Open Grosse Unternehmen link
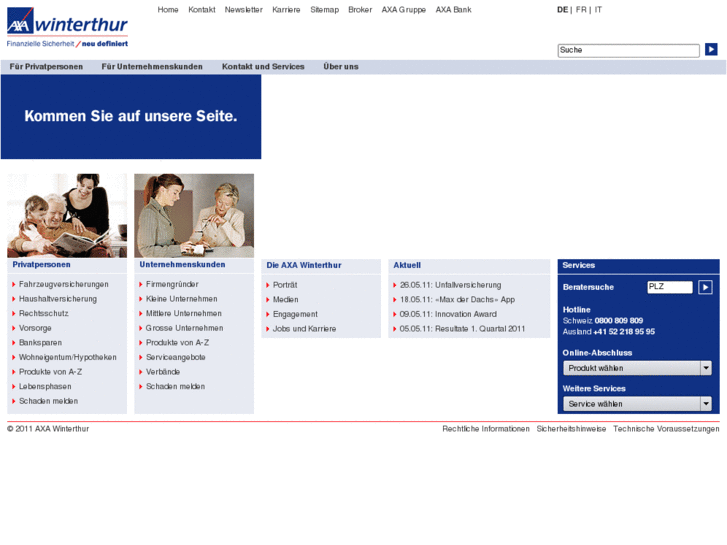 (x=185, y=328)
